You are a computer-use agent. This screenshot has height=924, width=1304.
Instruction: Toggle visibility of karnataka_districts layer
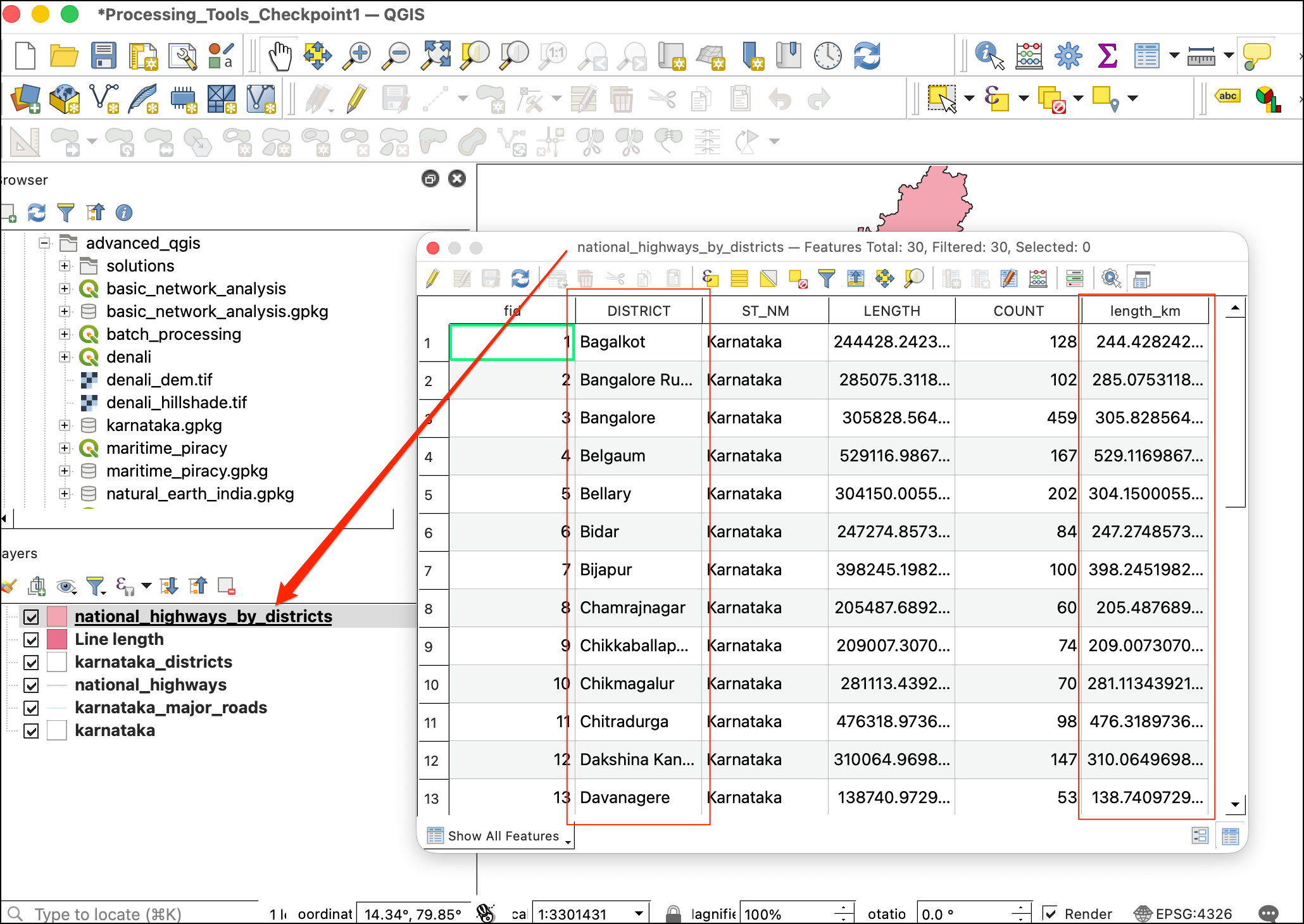(x=31, y=663)
